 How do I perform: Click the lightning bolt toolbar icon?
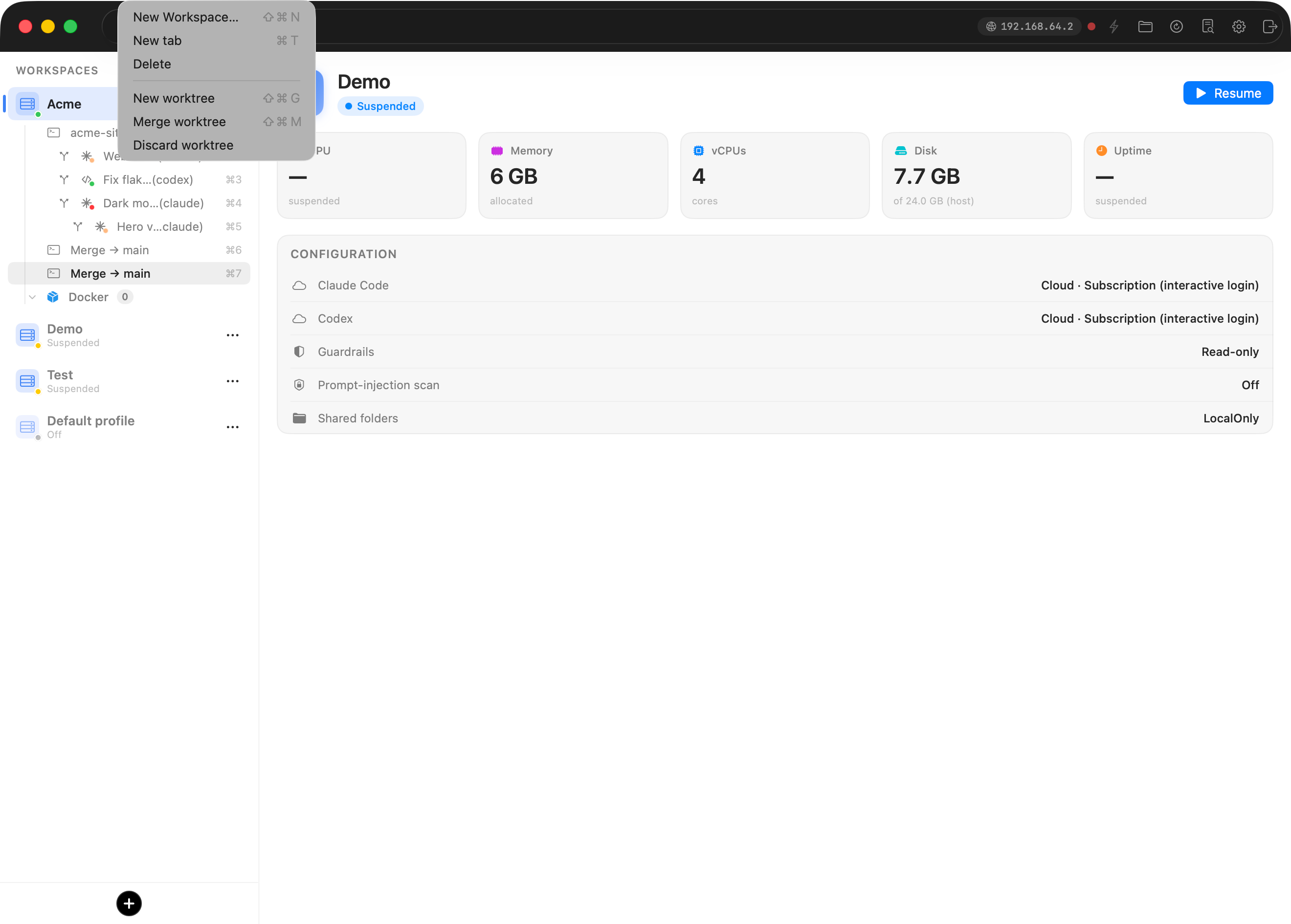1113,26
